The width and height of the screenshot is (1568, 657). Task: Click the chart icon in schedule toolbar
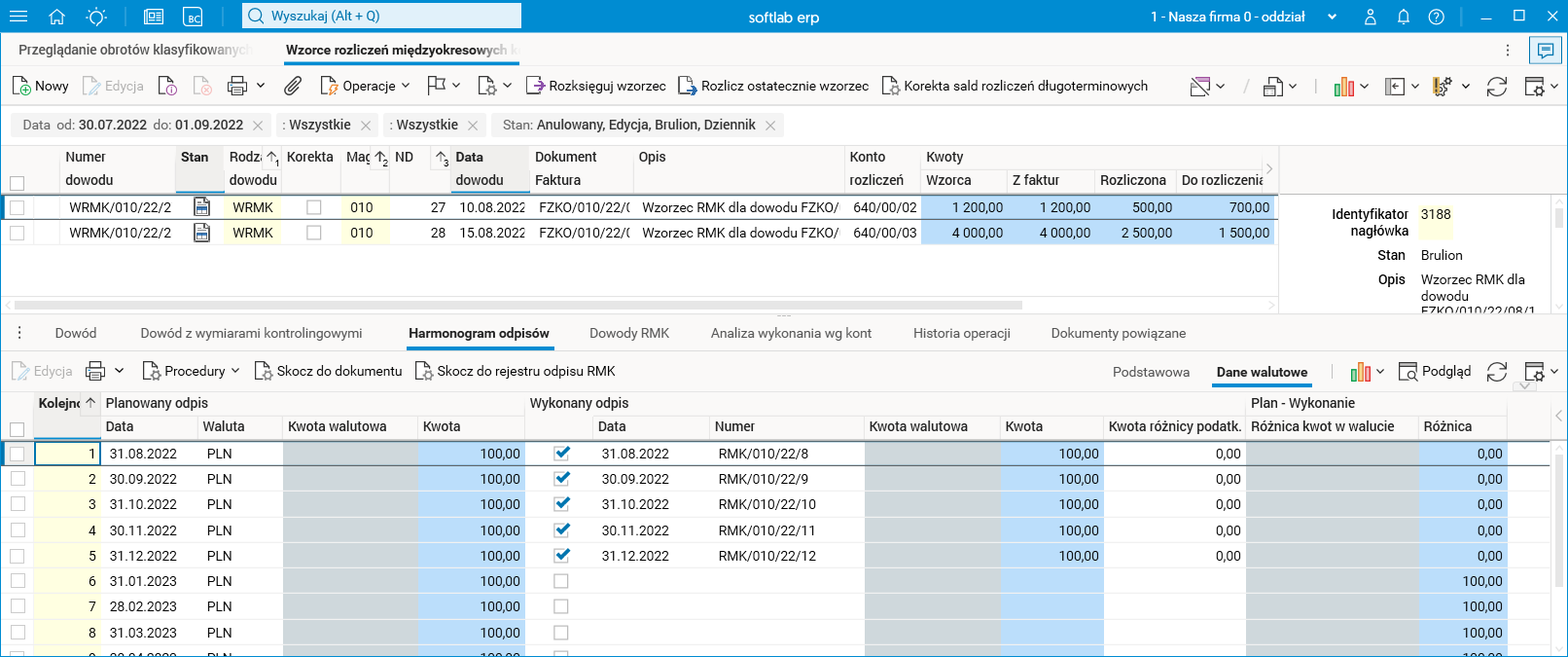(x=1360, y=372)
